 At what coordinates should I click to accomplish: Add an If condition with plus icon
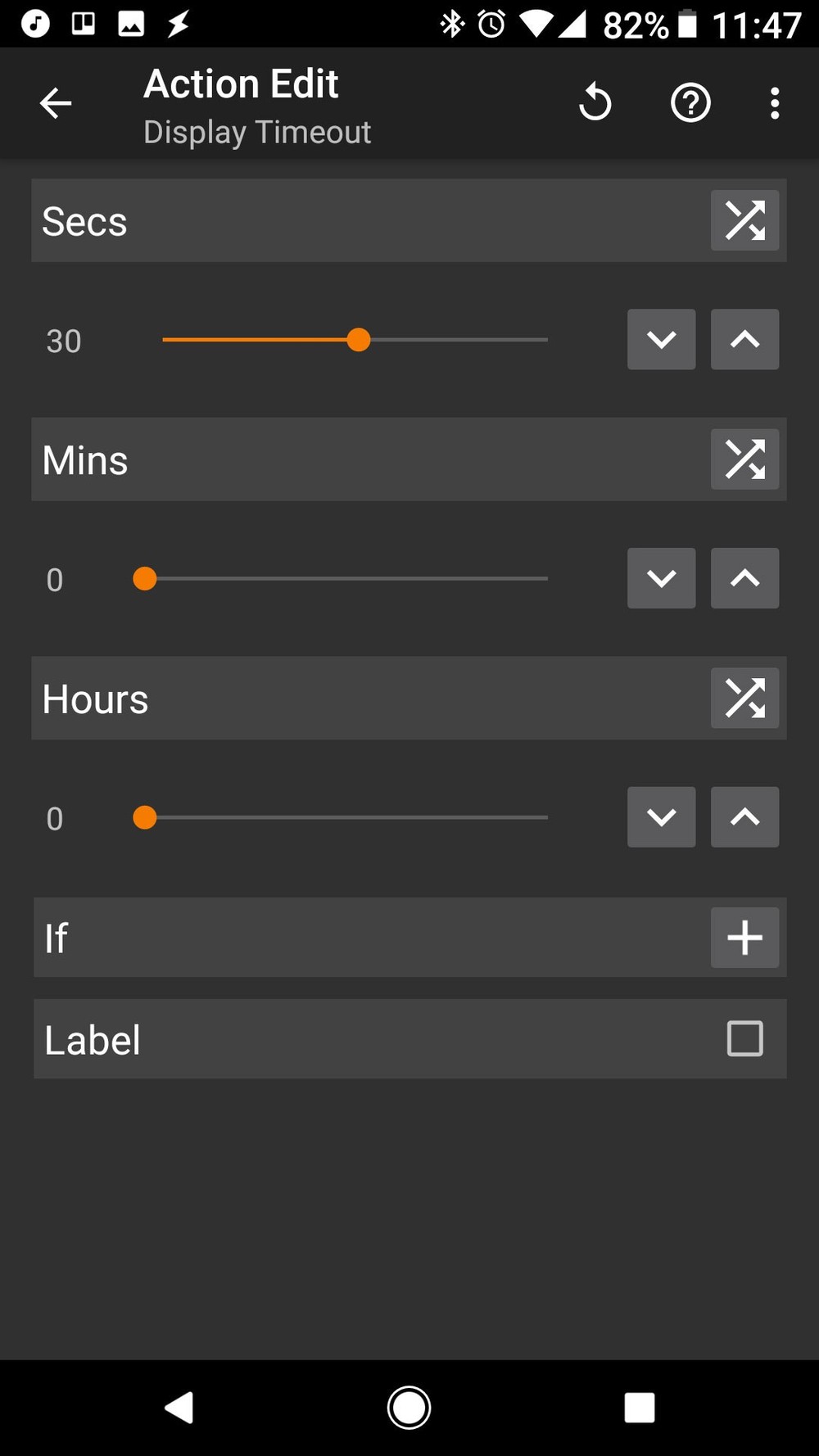pos(744,938)
